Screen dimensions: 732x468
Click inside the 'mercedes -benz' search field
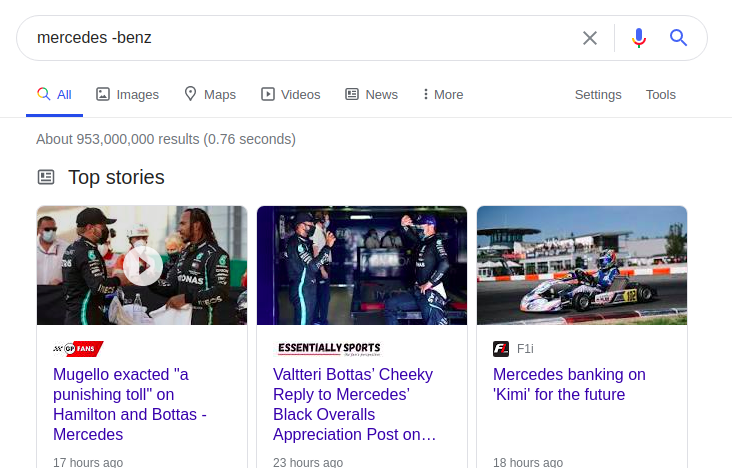pyautogui.click(x=299, y=38)
